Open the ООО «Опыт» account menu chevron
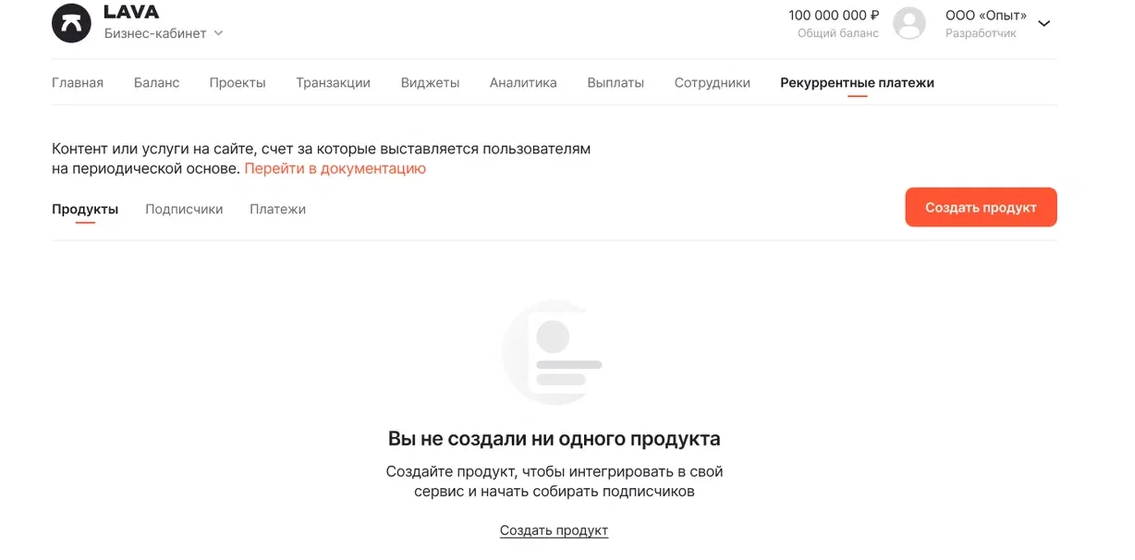 point(1044,24)
